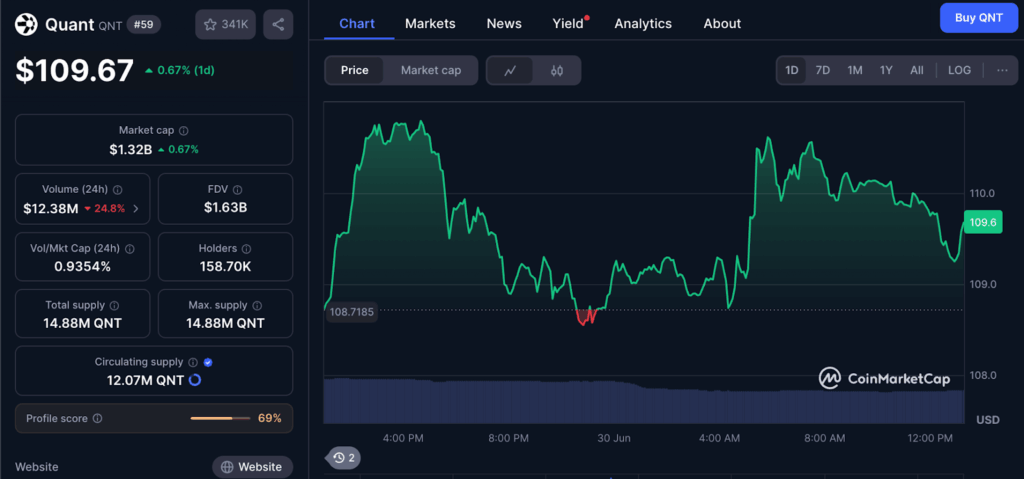
Task: Switch to the Markets tab
Action: [x=430, y=23]
